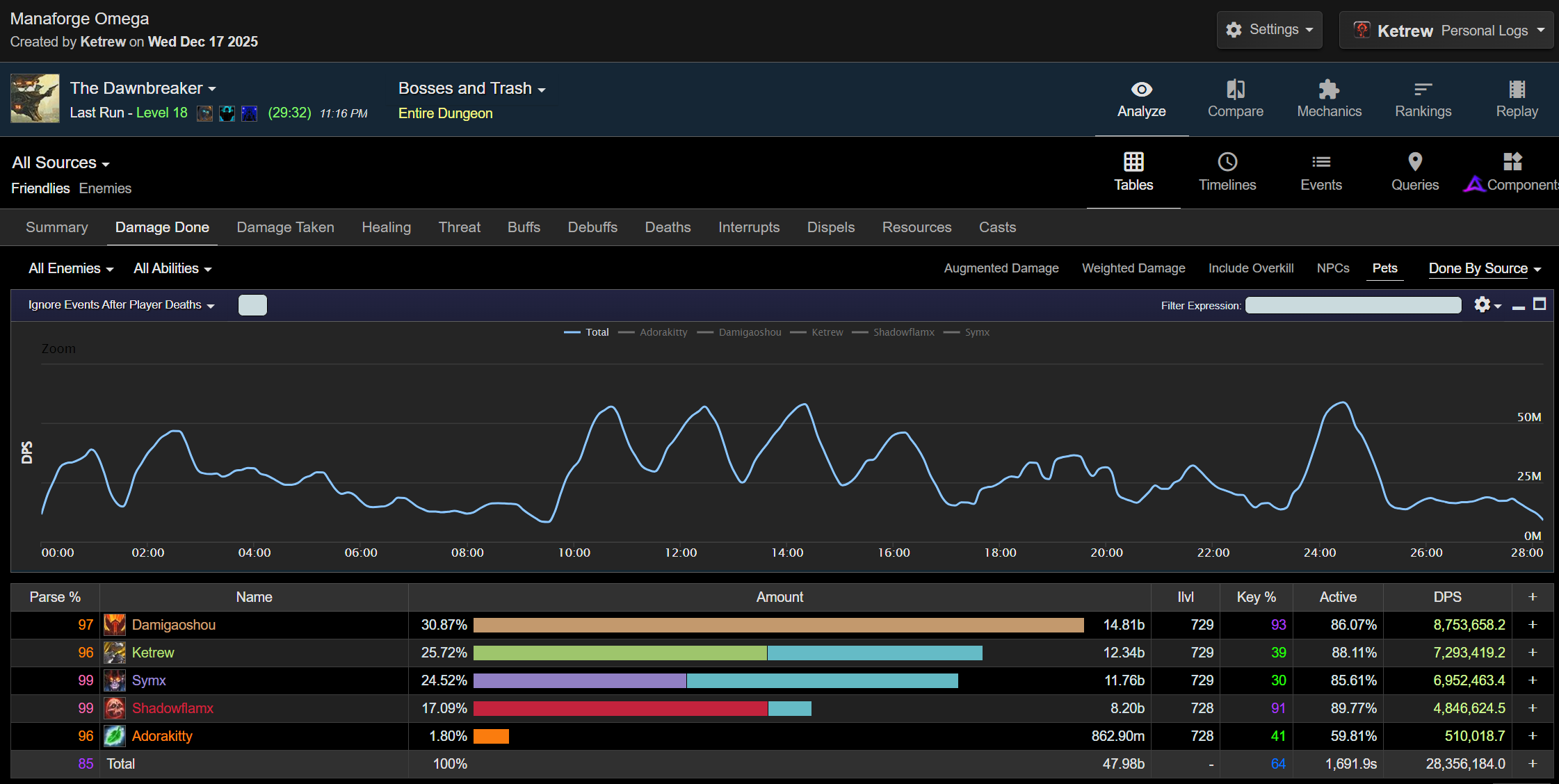This screenshot has width=1559, height=784.
Task: Expand Ignore Events After Player Deaths
Action: pos(121,305)
